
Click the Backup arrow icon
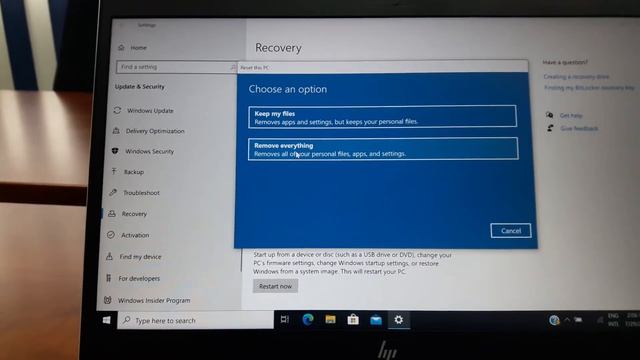[114, 171]
